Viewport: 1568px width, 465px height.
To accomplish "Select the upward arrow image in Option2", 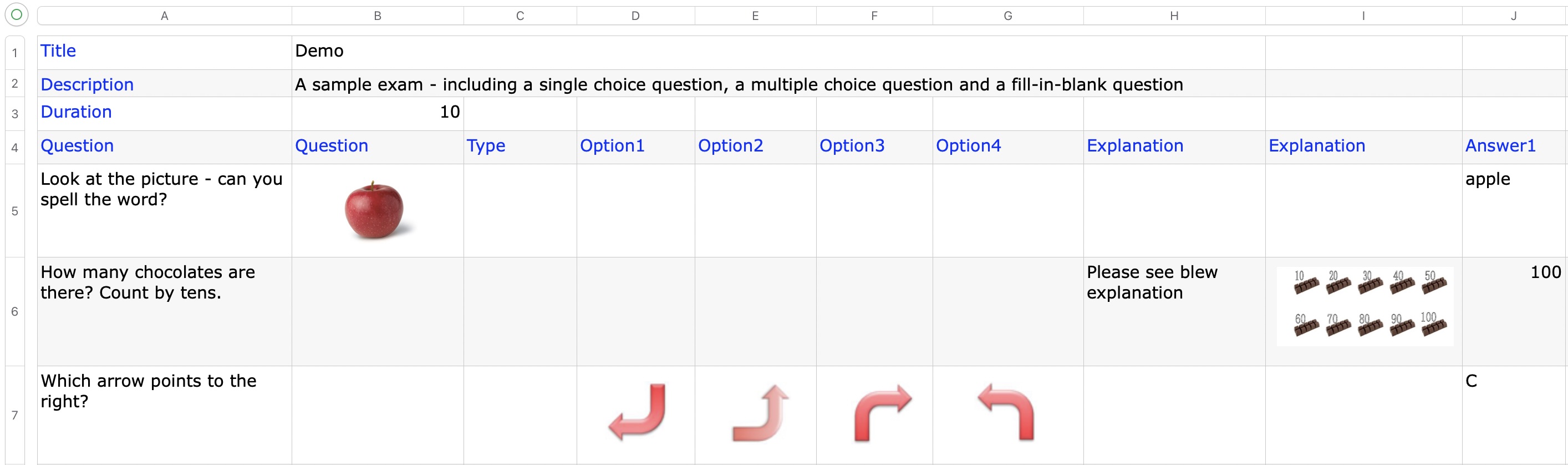I will (x=760, y=413).
